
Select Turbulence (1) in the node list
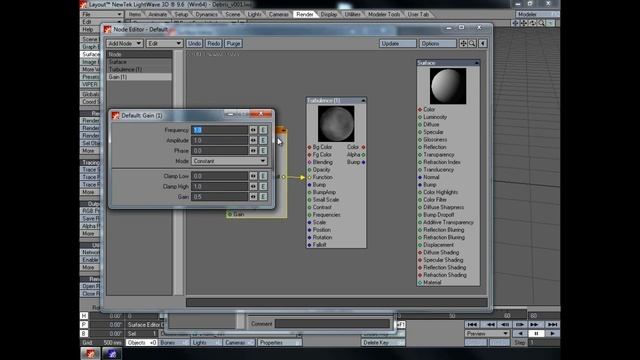[x=139, y=69]
